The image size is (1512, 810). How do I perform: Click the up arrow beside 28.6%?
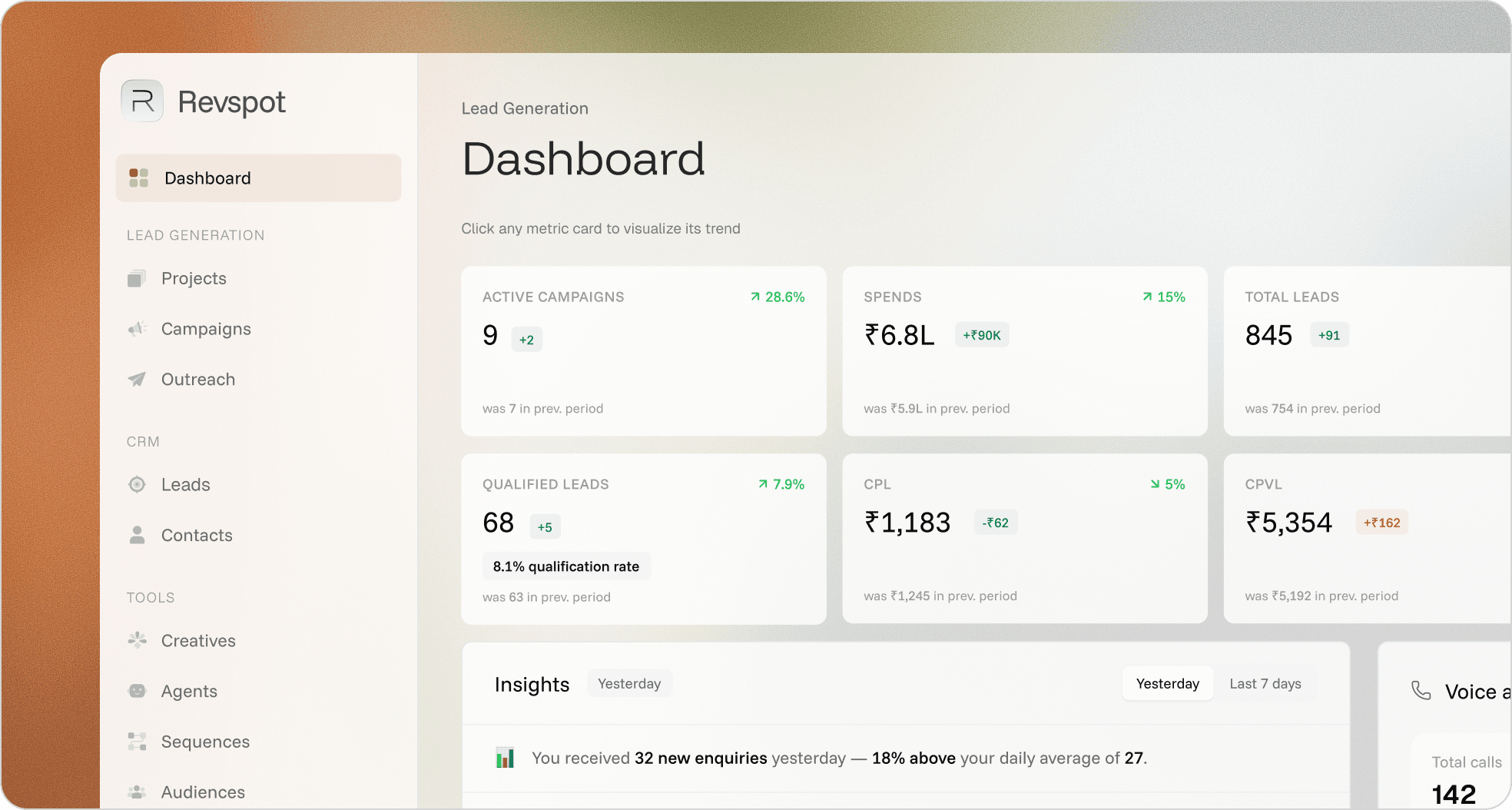(755, 297)
